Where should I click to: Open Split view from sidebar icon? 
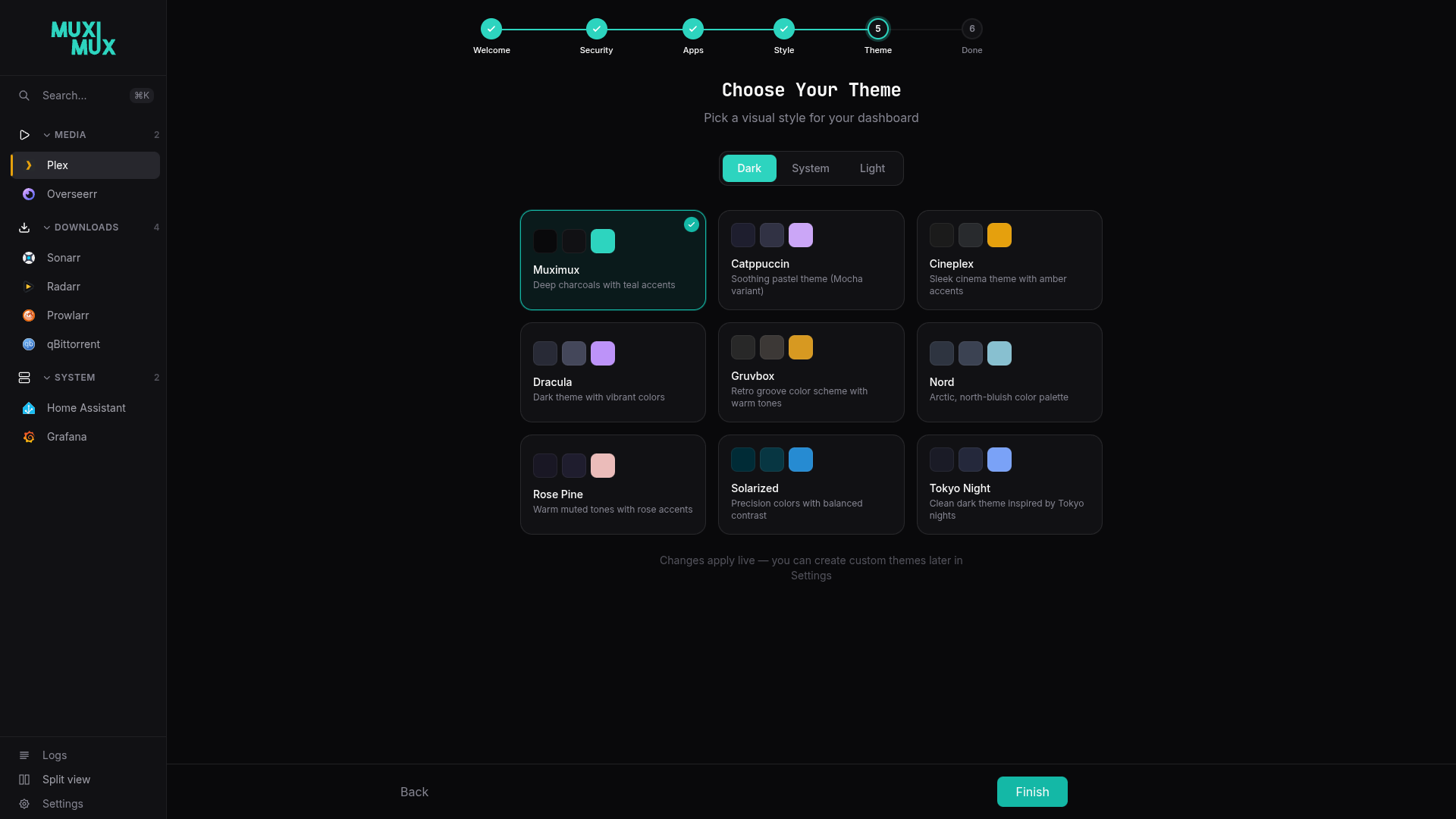point(24,780)
